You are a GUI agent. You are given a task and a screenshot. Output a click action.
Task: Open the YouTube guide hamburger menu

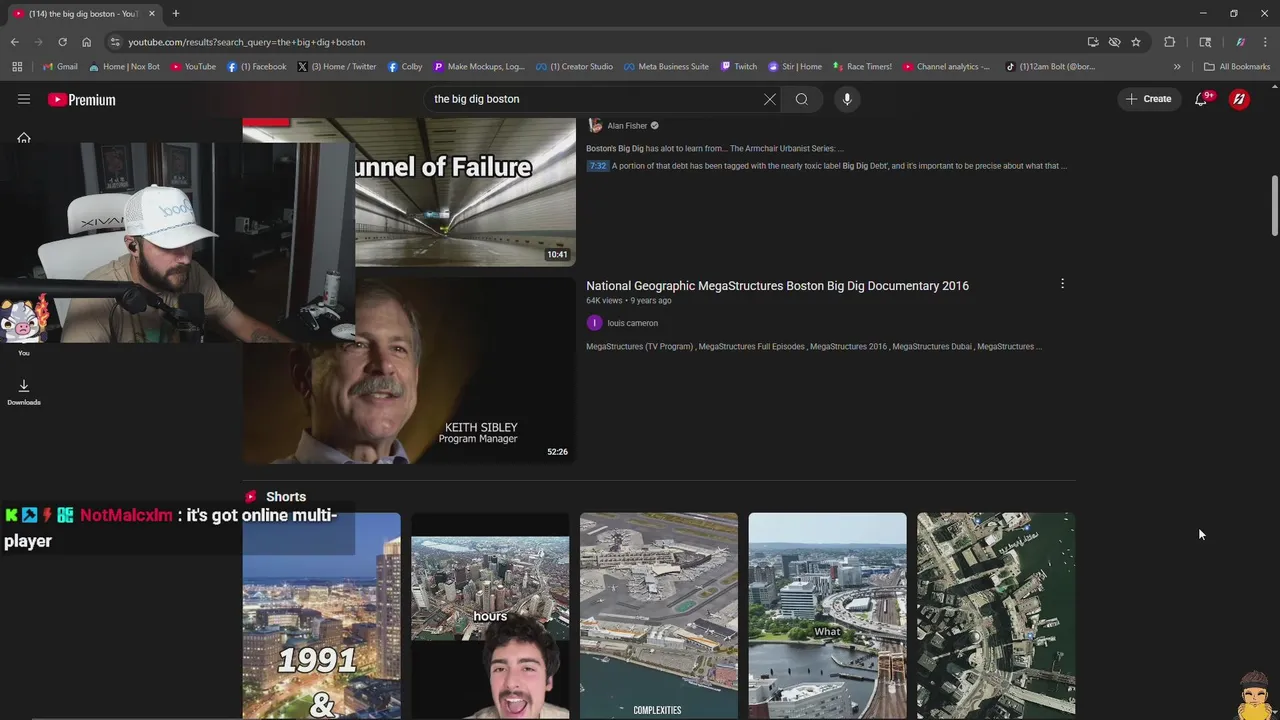[24, 99]
